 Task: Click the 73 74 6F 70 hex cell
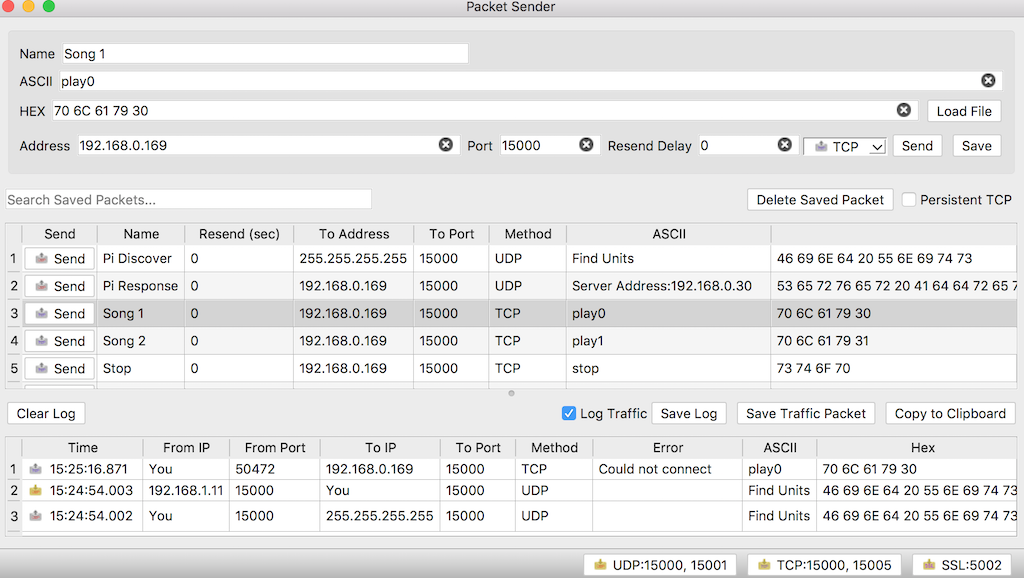(893, 368)
